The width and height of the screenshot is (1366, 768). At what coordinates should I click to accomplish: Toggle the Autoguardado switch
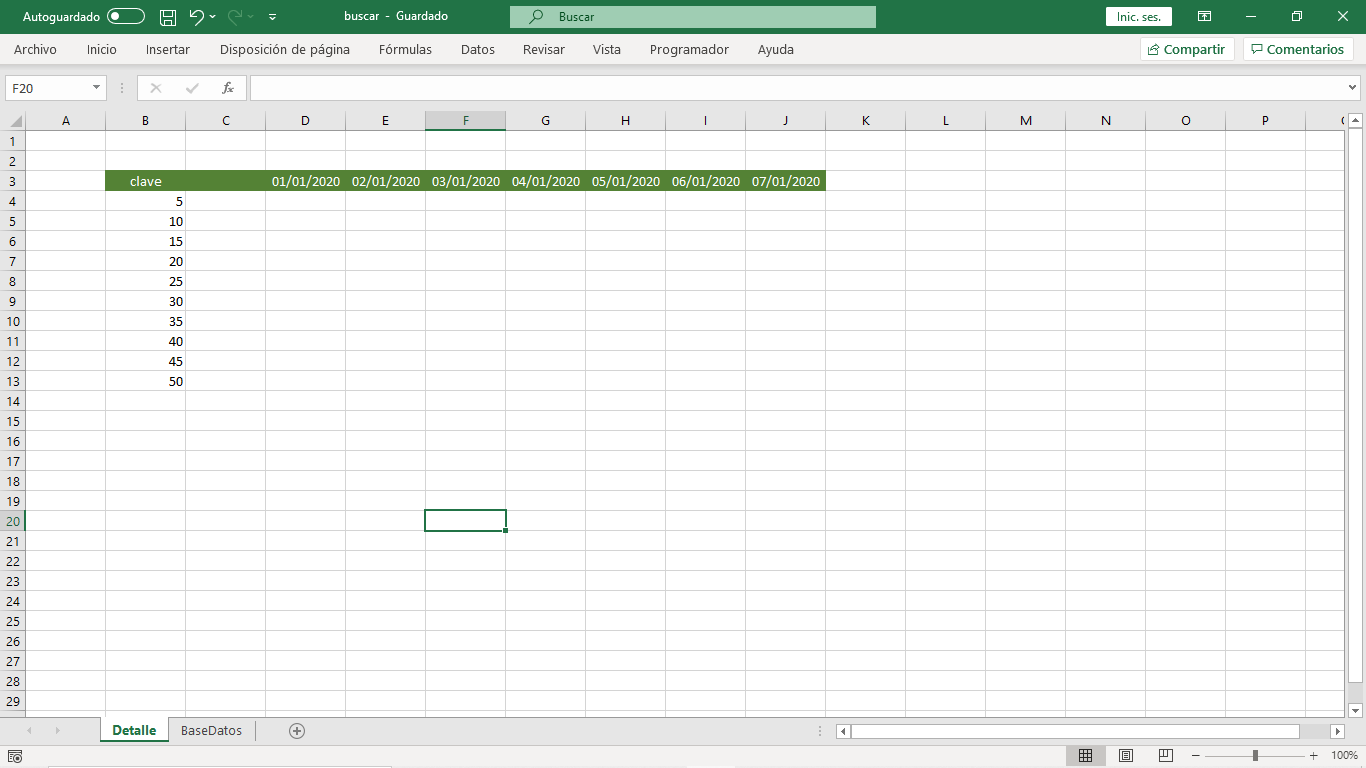pyautogui.click(x=126, y=17)
